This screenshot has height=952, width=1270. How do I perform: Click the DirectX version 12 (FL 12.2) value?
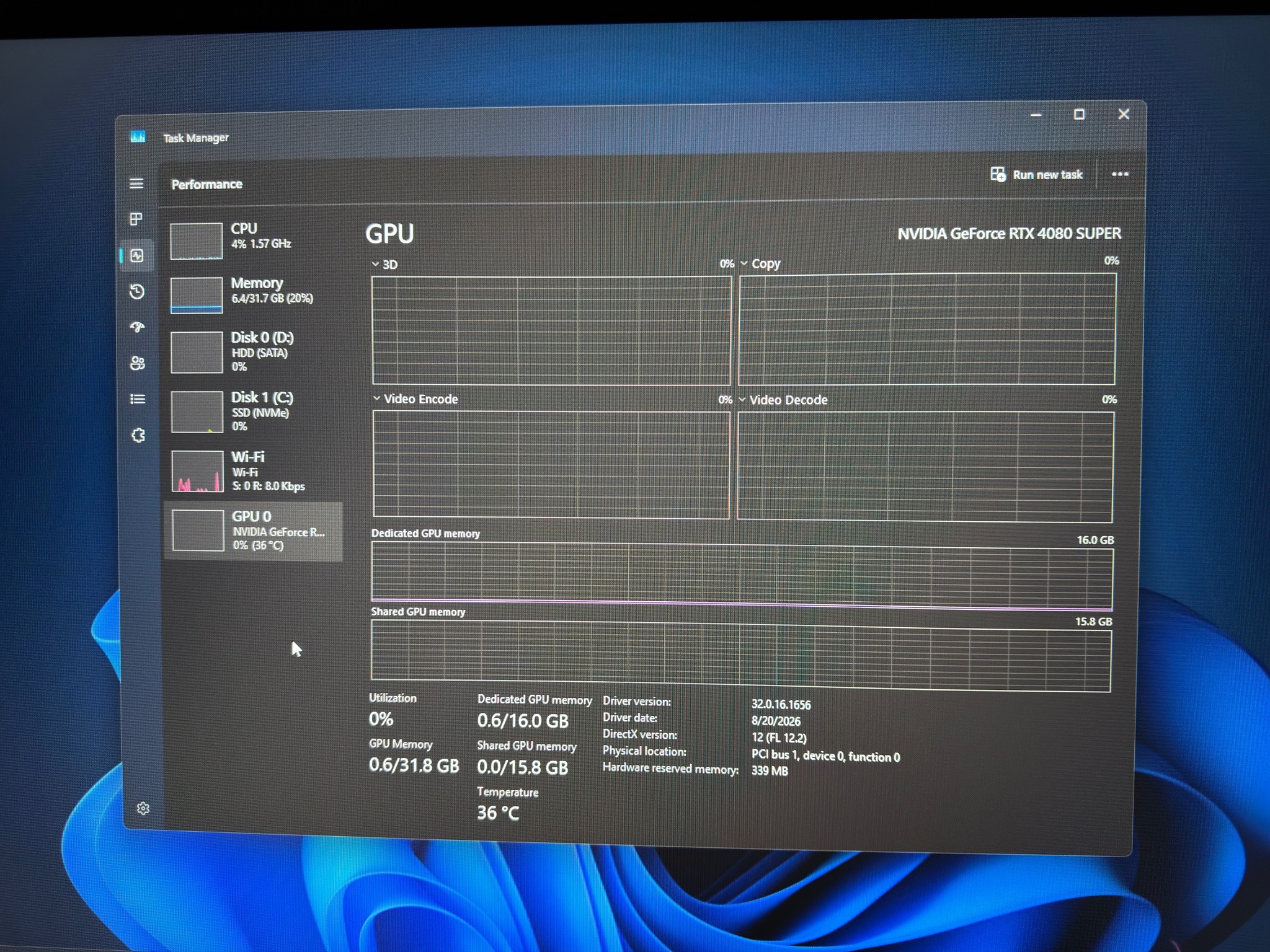779,738
